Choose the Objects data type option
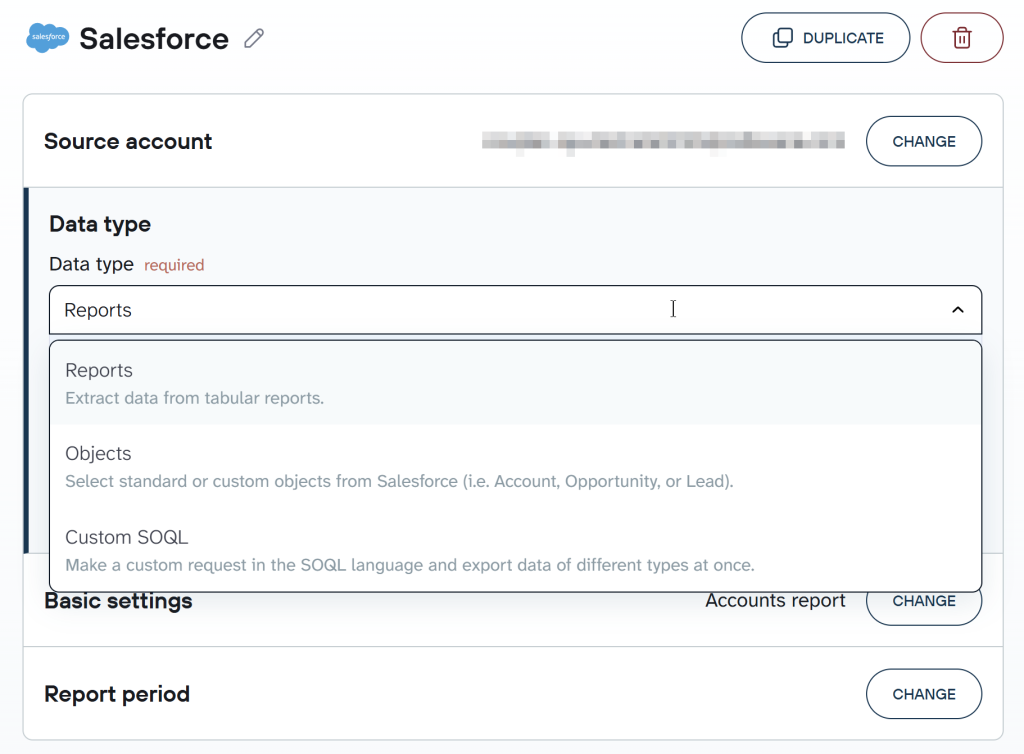Screen dimensions: 1024x754 coord(515,467)
